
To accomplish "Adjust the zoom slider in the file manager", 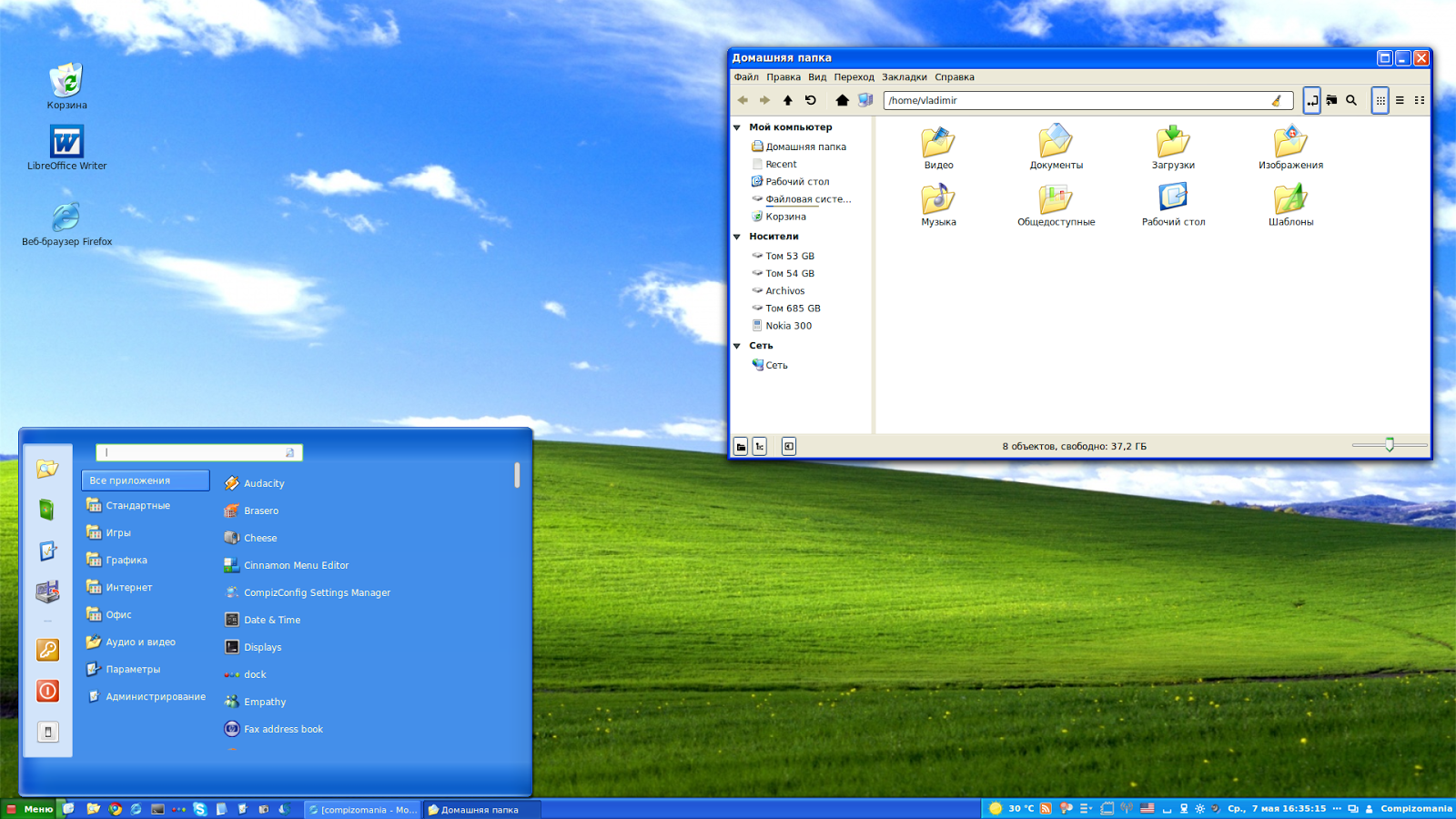I will pyautogui.click(x=1388, y=445).
